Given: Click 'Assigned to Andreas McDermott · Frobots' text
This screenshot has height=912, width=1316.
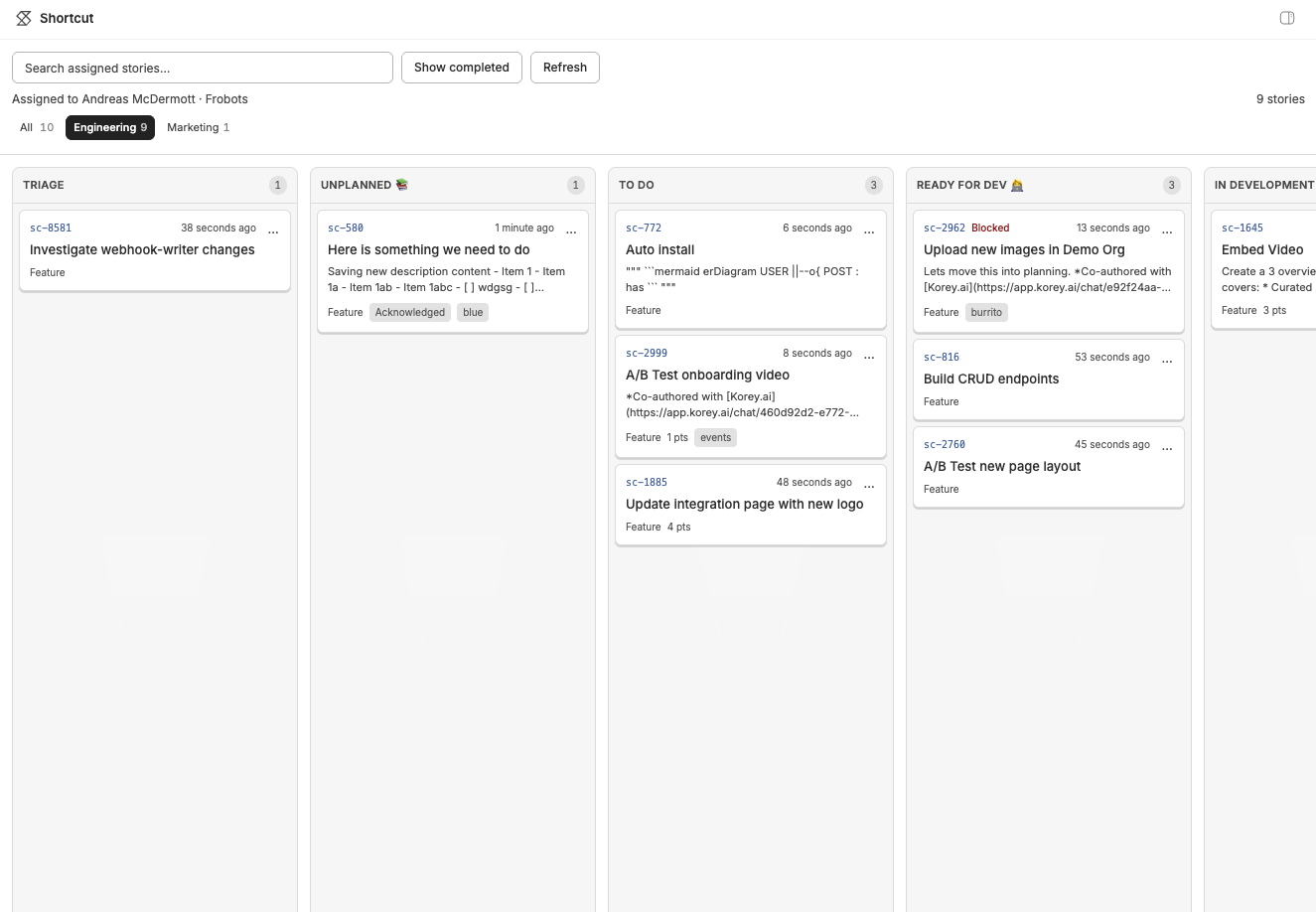Looking at the screenshot, I should coord(130,99).
